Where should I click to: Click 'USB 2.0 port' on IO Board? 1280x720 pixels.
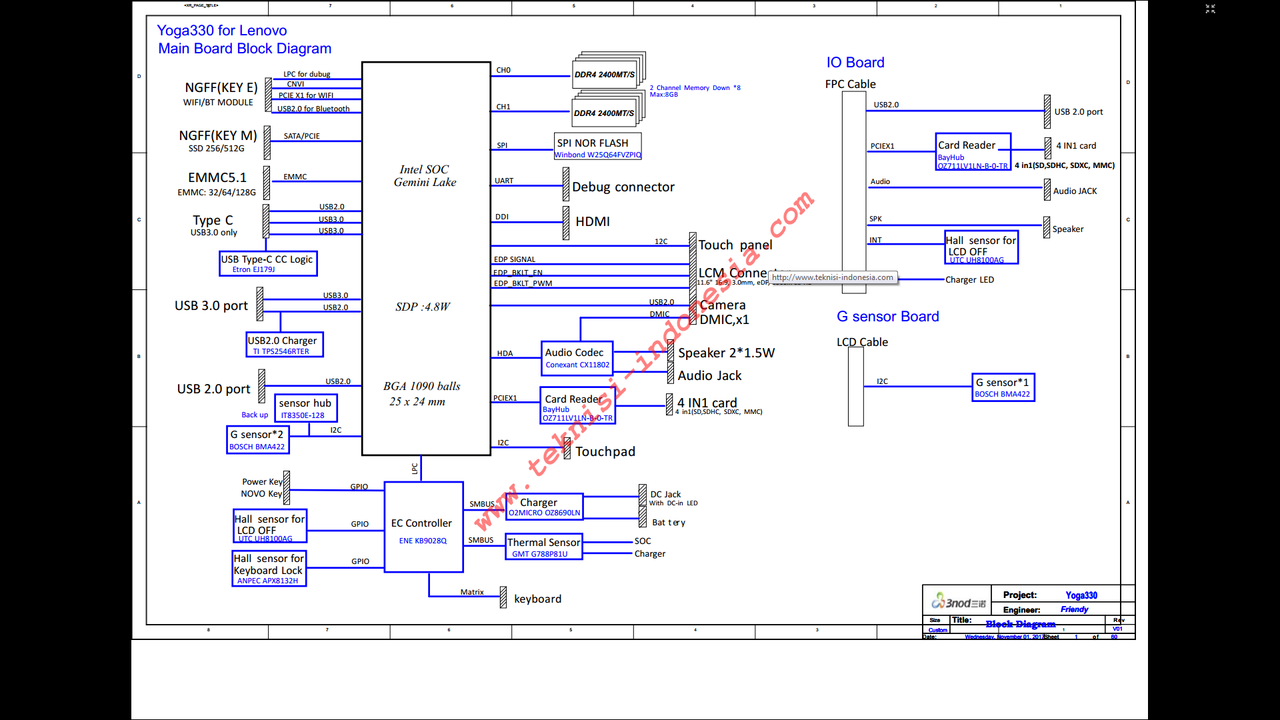tap(1079, 112)
